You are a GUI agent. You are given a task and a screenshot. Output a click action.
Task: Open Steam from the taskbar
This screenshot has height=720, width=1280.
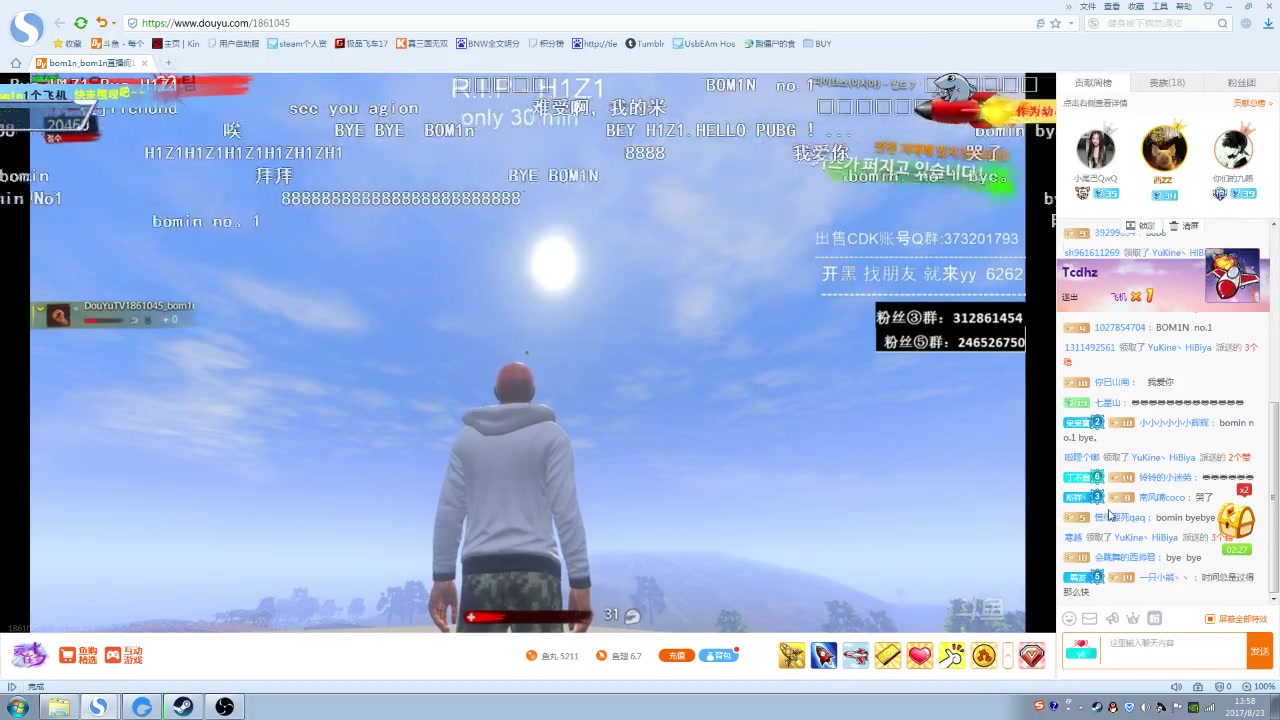click(183, 707)
